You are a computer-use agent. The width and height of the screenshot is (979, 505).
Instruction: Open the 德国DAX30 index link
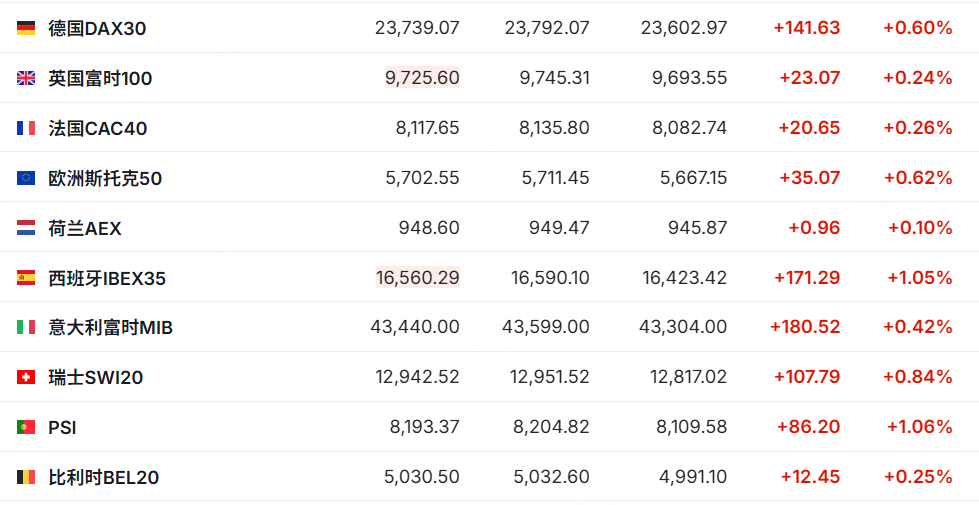click(x=97, y=28)
